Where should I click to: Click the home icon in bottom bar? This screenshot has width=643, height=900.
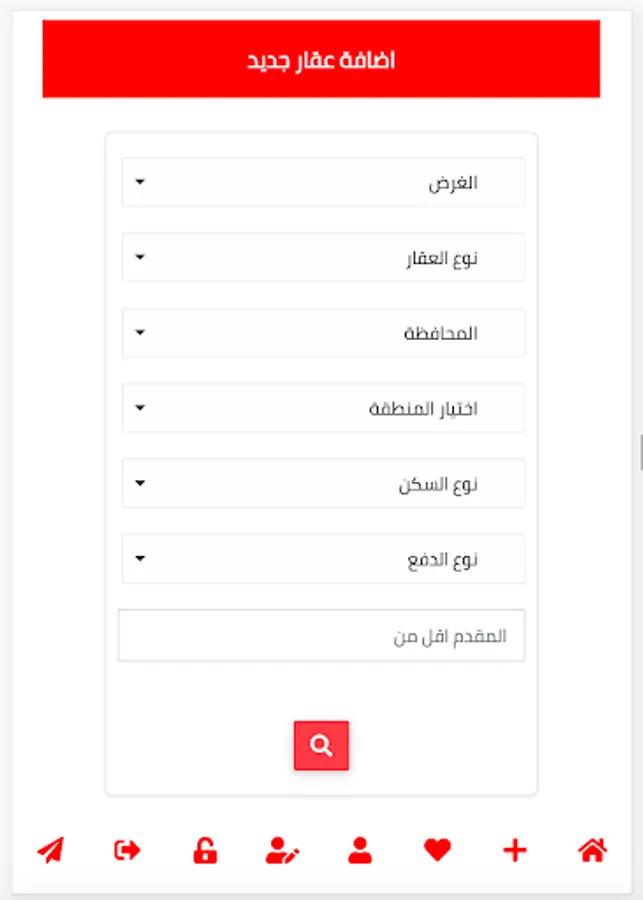point(592,851)
